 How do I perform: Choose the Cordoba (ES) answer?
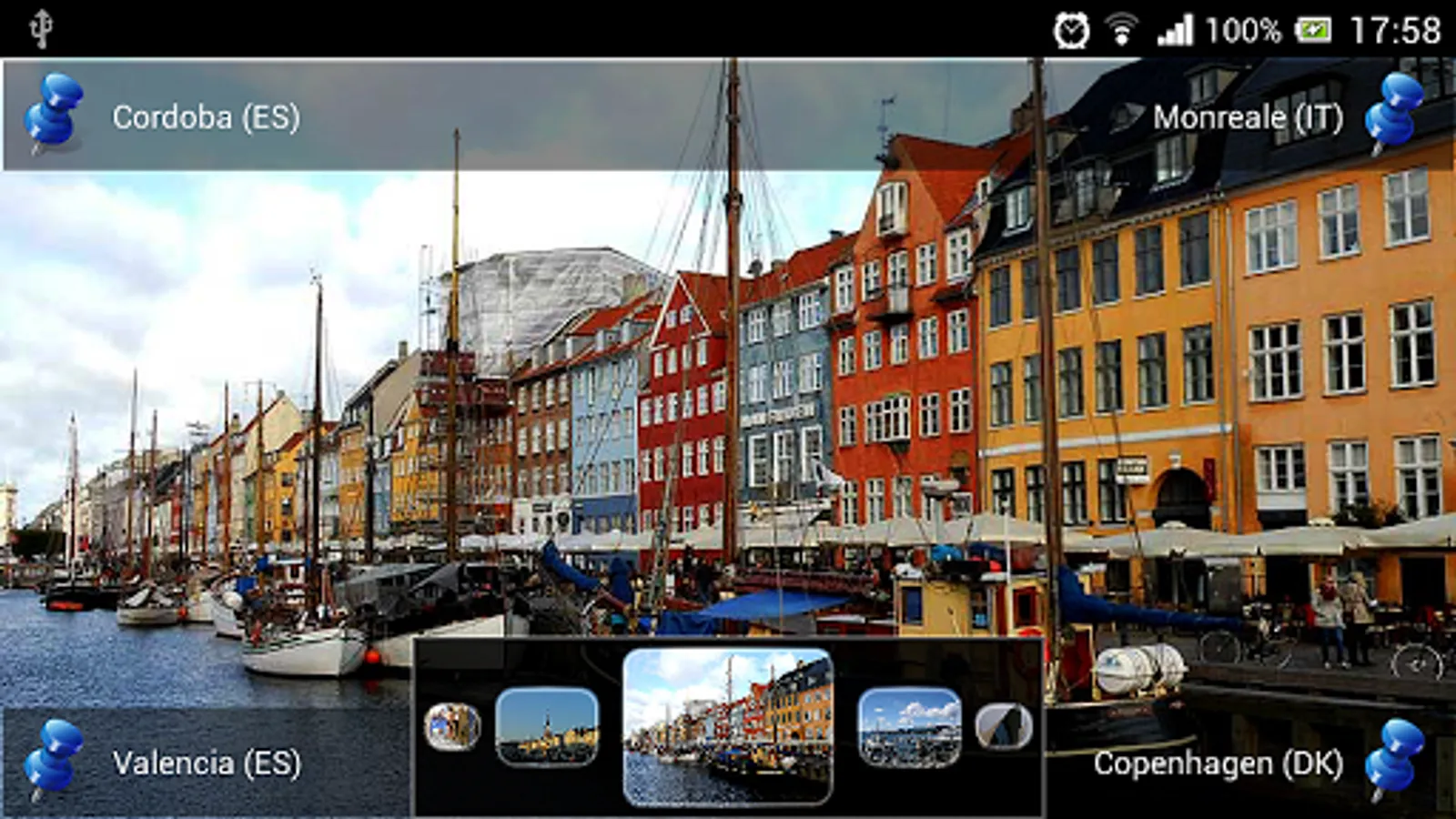[207, 117]
